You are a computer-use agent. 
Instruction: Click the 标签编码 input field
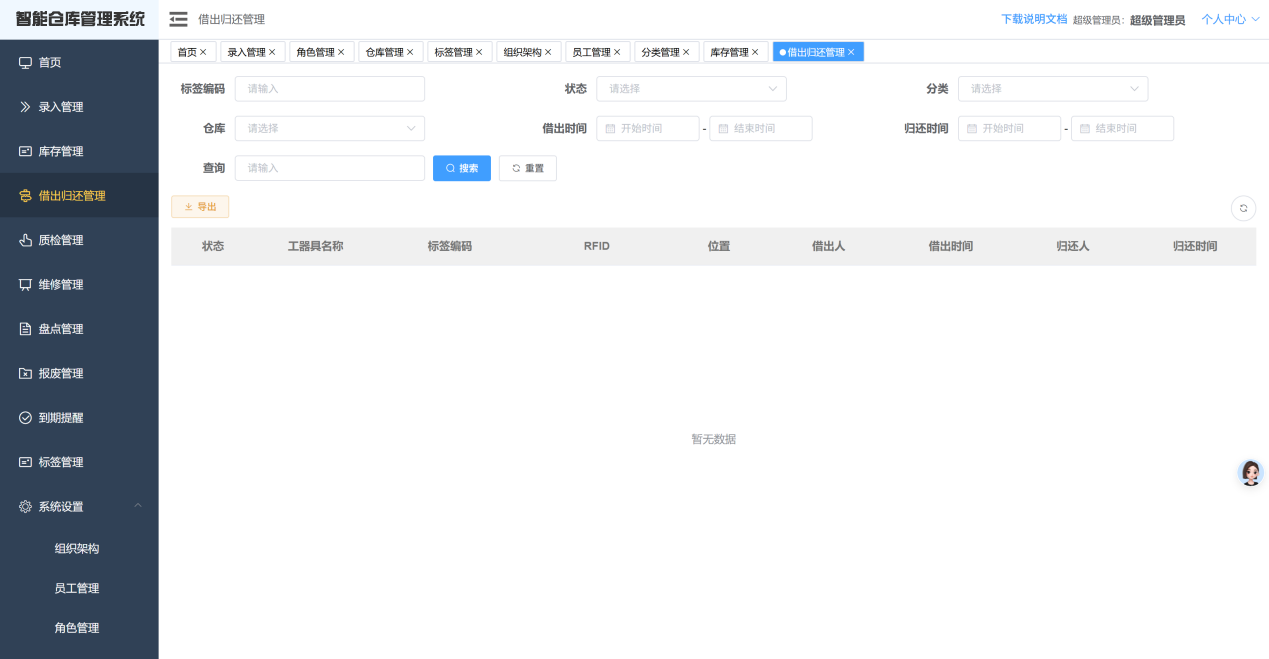pos(329,88)
